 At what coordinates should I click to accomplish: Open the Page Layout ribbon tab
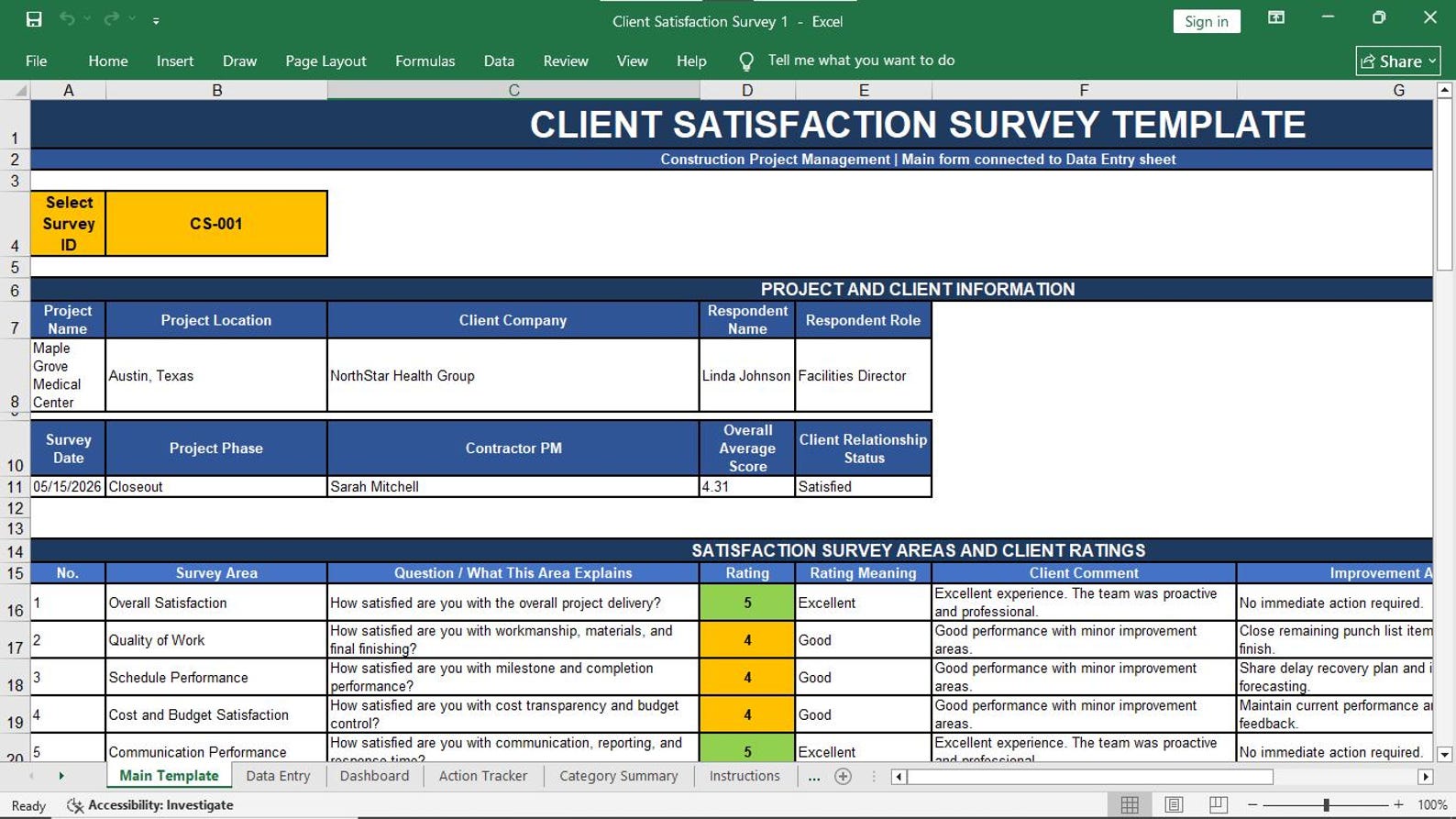pyautogui.click(x=325, y=61)
